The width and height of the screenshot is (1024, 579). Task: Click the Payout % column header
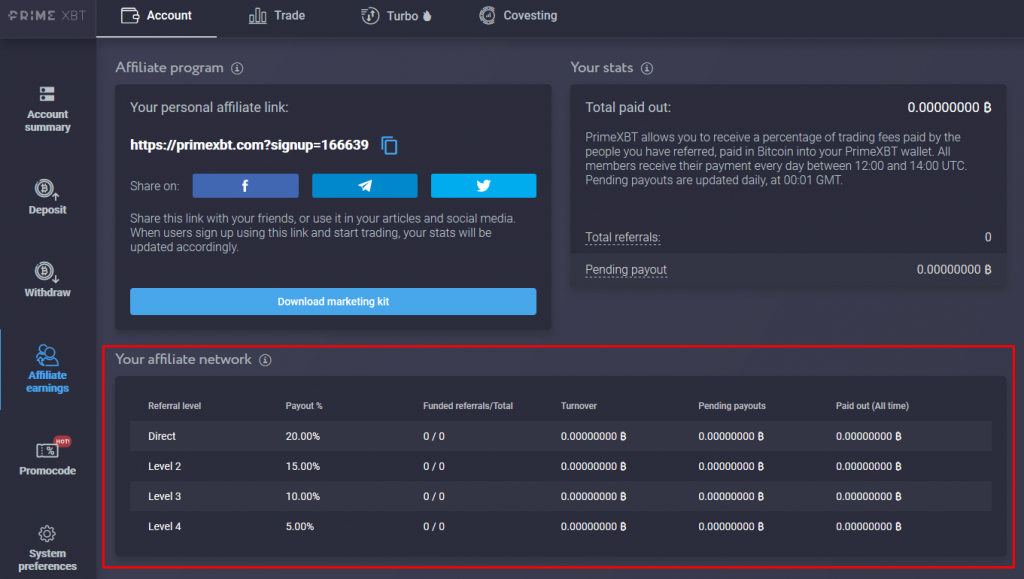coord(304,405)
